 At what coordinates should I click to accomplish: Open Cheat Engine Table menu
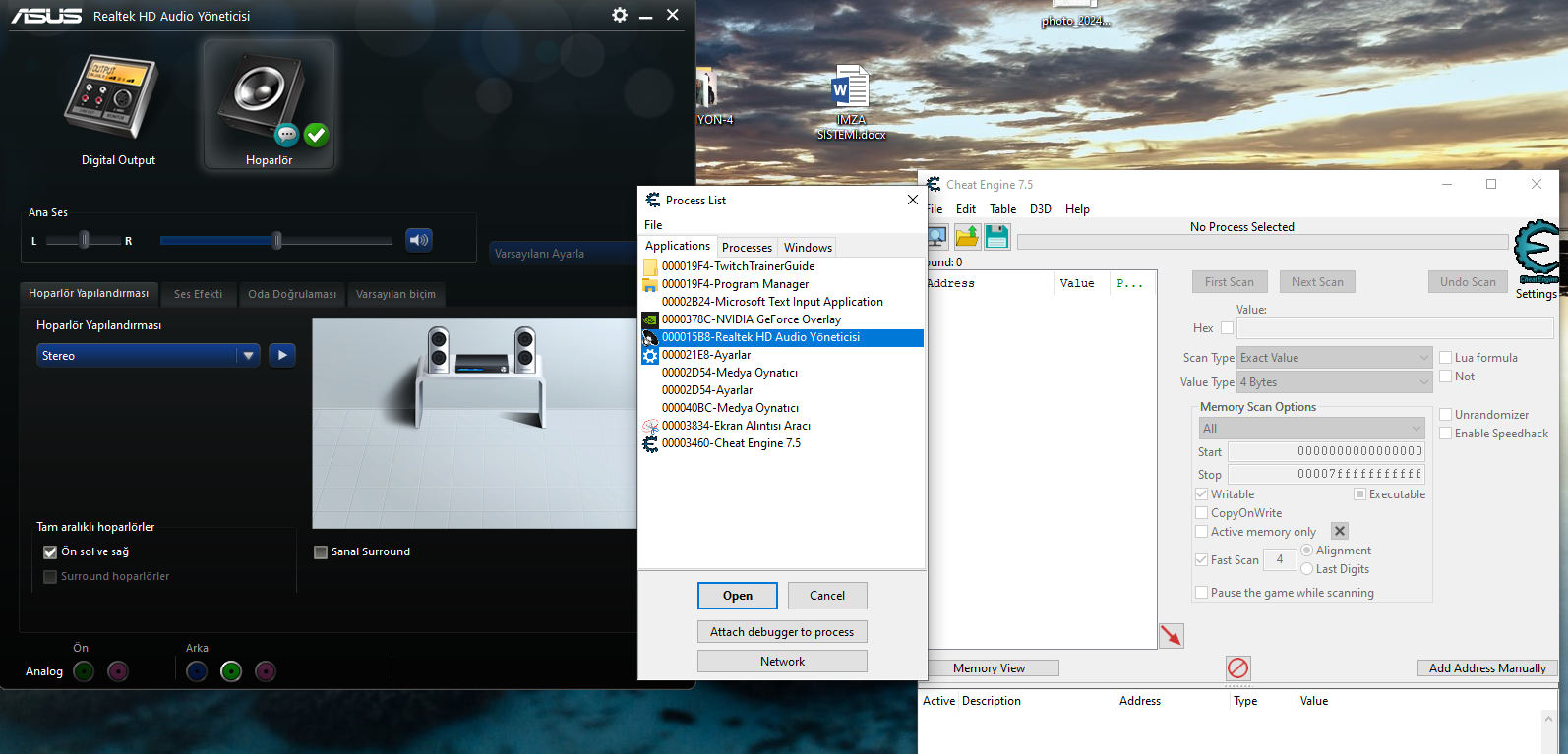tap(1002, 209)
